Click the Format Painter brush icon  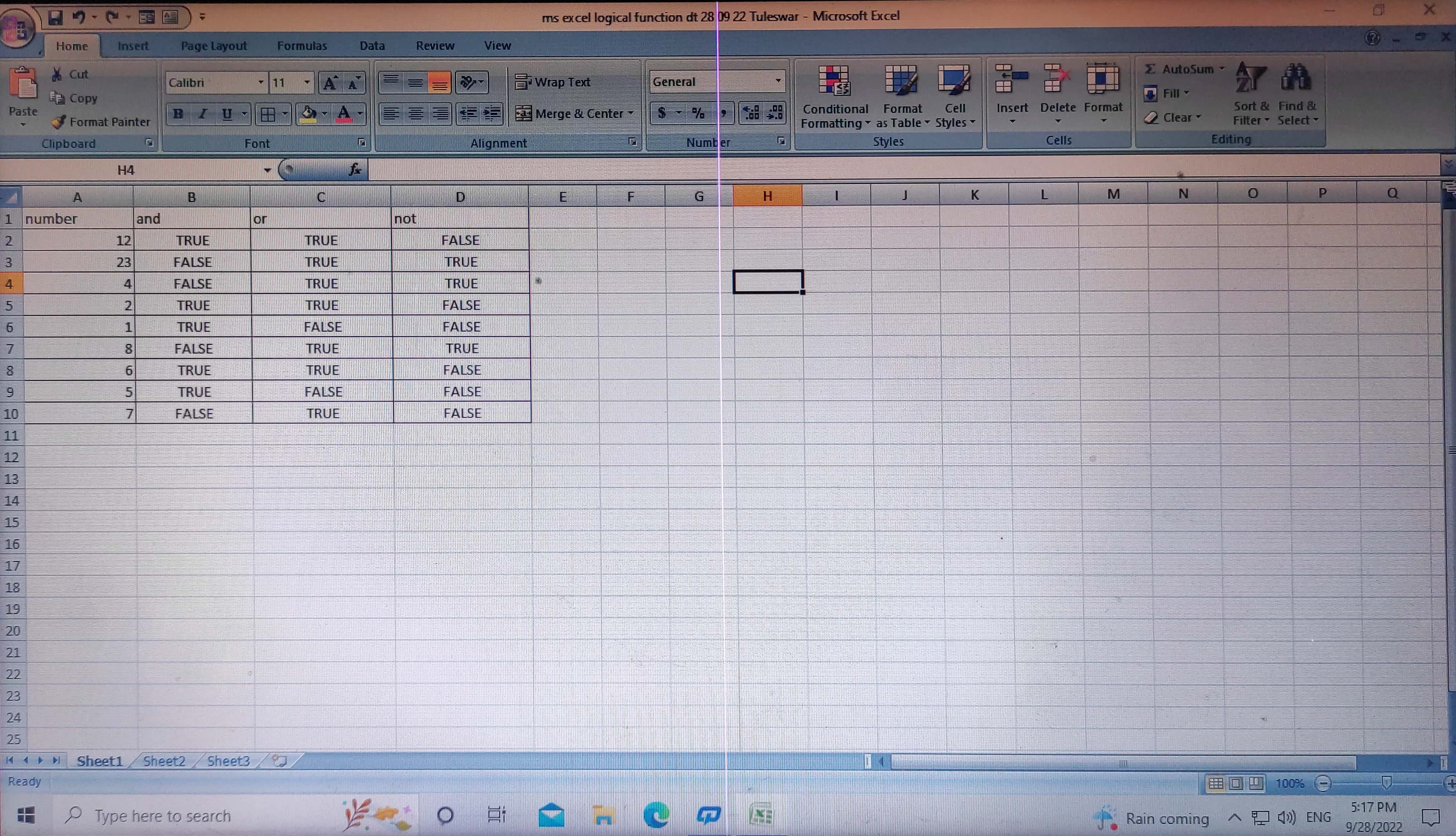(59, 122)
